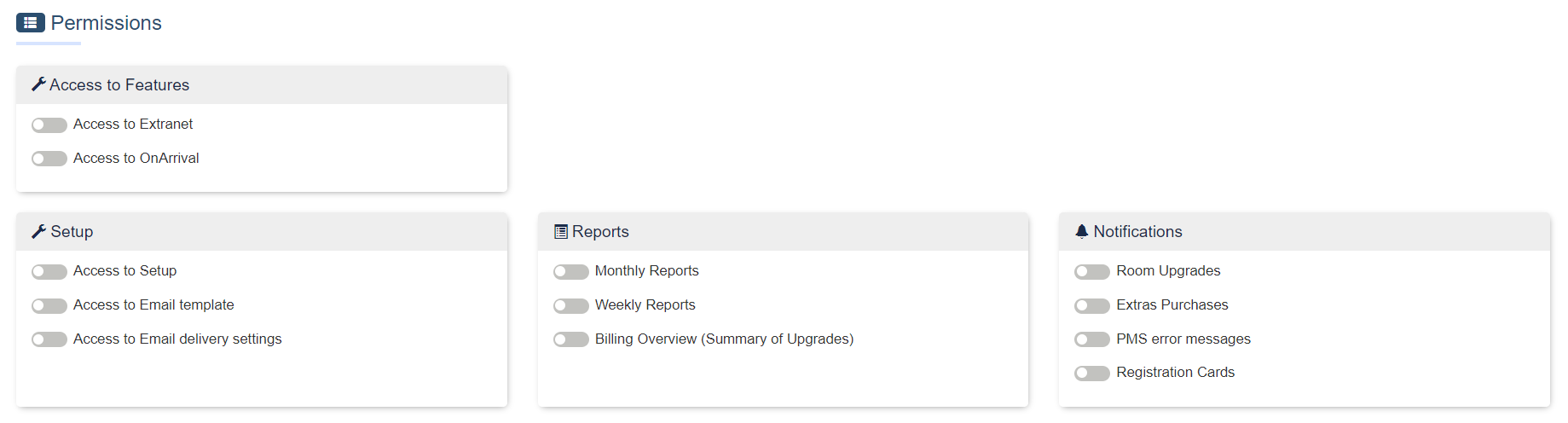Toggle Billing Overview summary of upgrades

pos(571,339)
